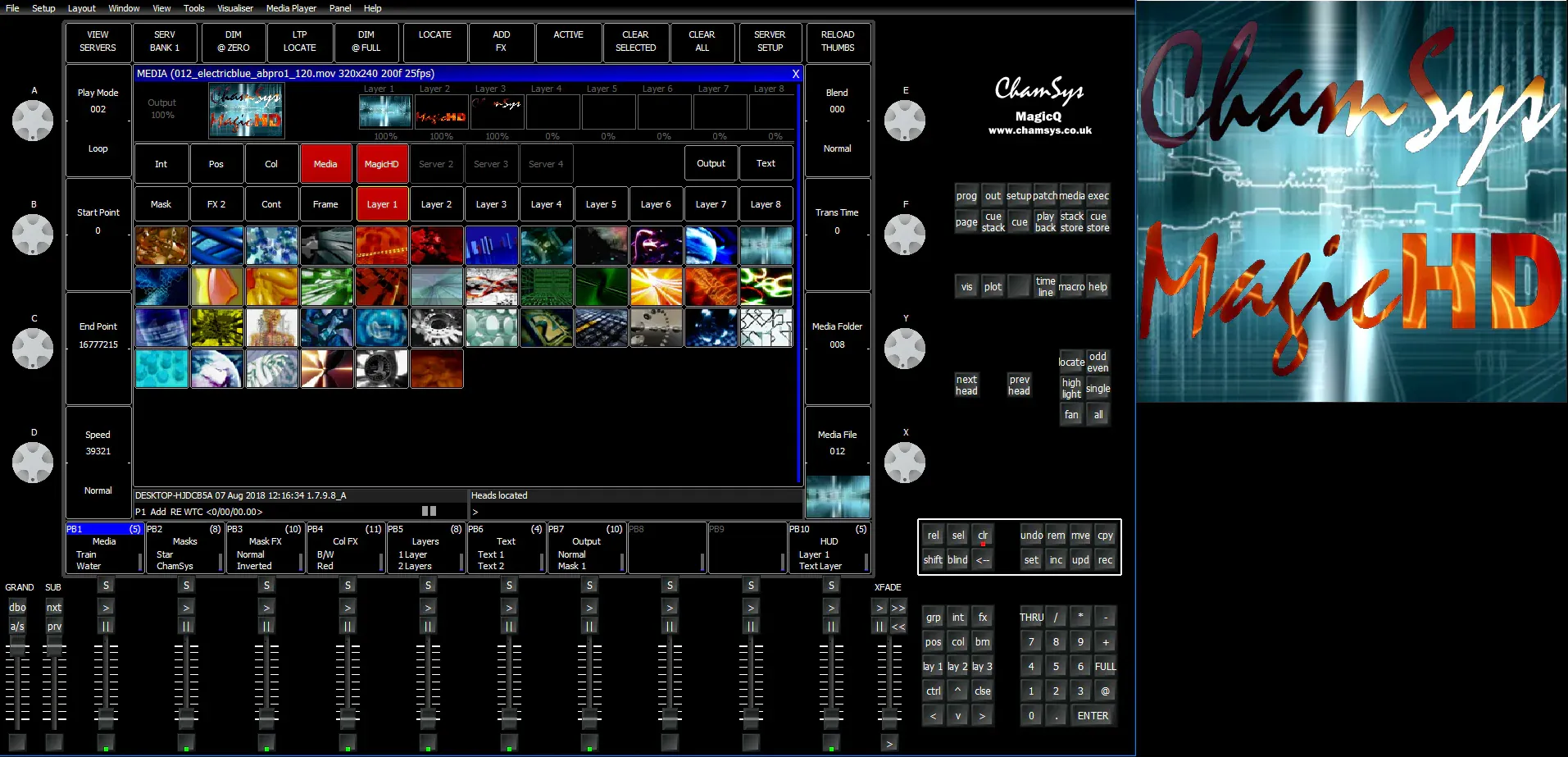Open the File menu
Image resolution: width=1568 pixels, height=757 pixels.
click(x=12, y=8)
